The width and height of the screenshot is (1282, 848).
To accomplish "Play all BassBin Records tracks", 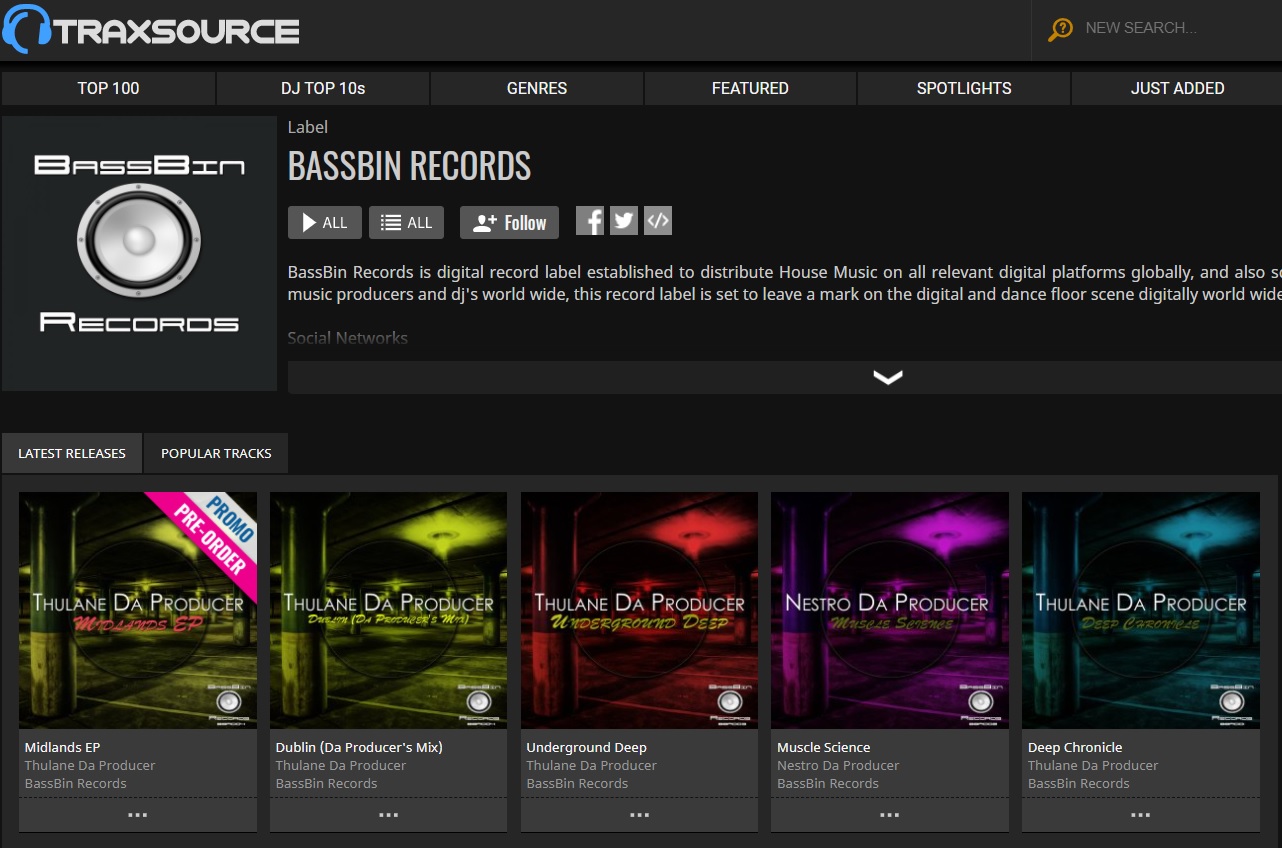I will tap(325, 223).
